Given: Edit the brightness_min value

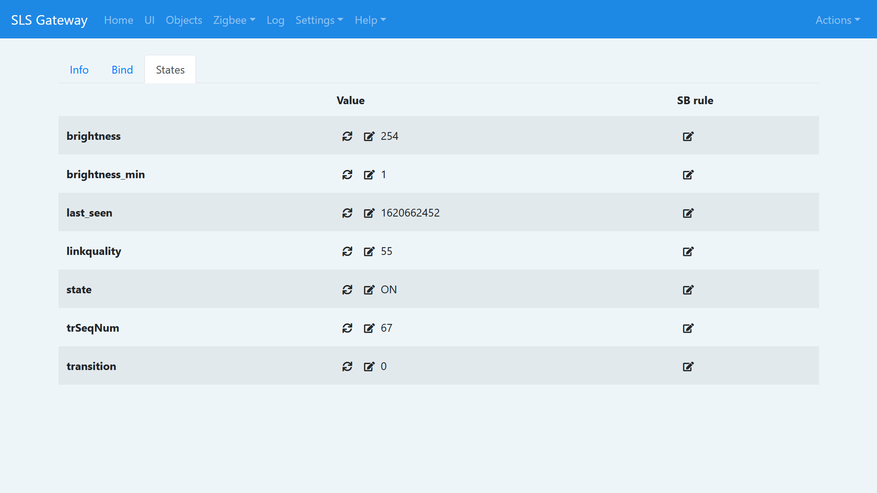Looking at the screenshot, I should coord(369,175).
